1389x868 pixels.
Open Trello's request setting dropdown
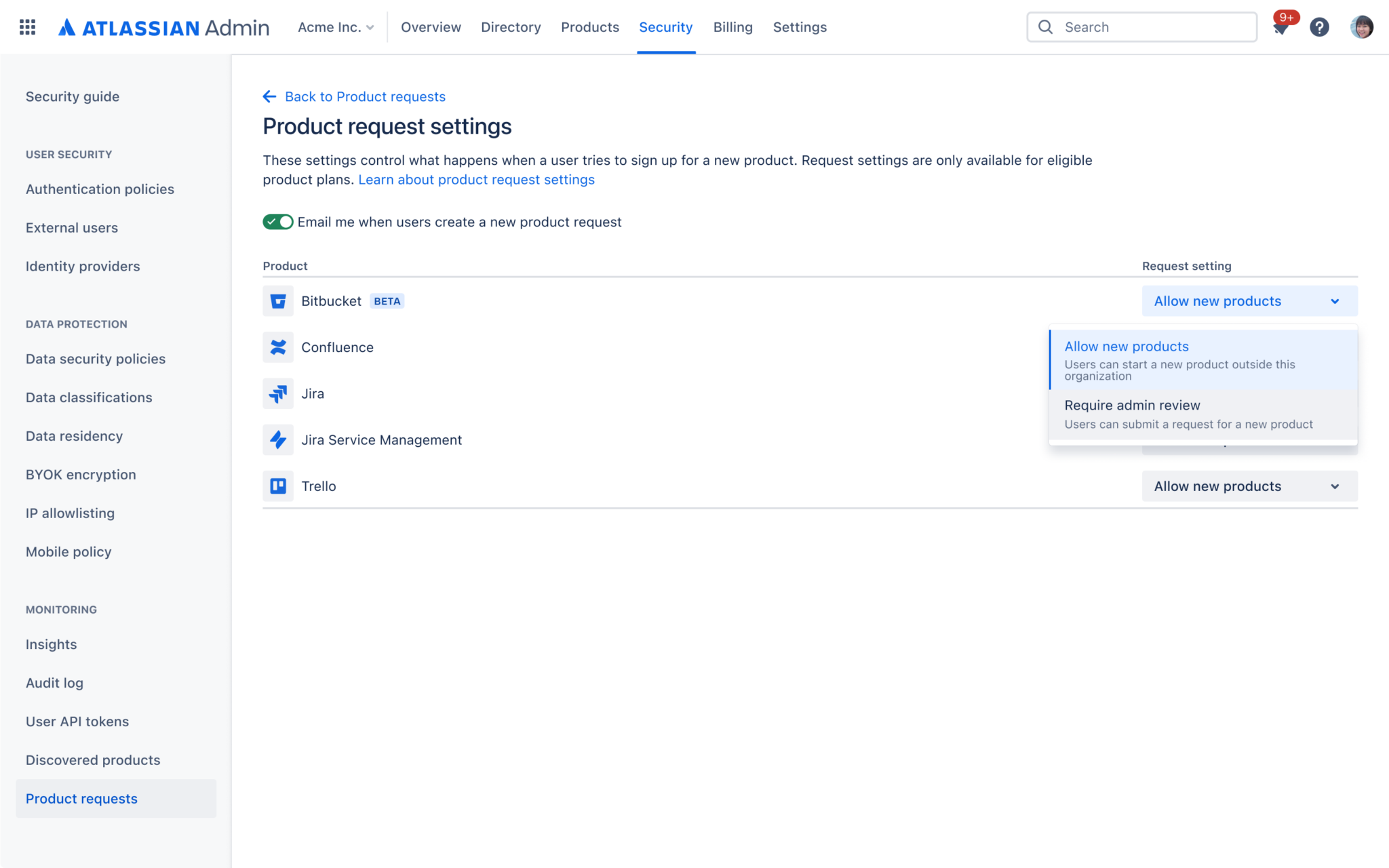click(1247, 486)
